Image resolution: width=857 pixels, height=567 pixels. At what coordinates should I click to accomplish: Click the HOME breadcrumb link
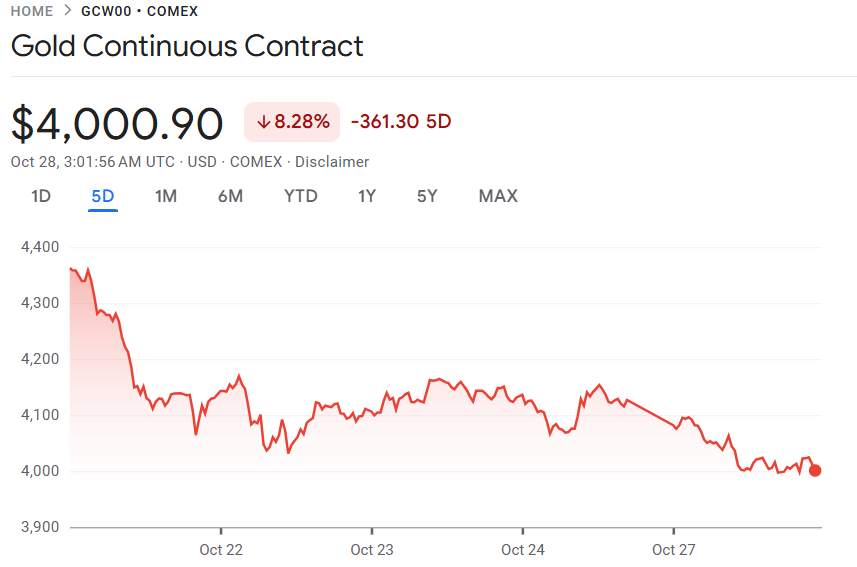32,12
